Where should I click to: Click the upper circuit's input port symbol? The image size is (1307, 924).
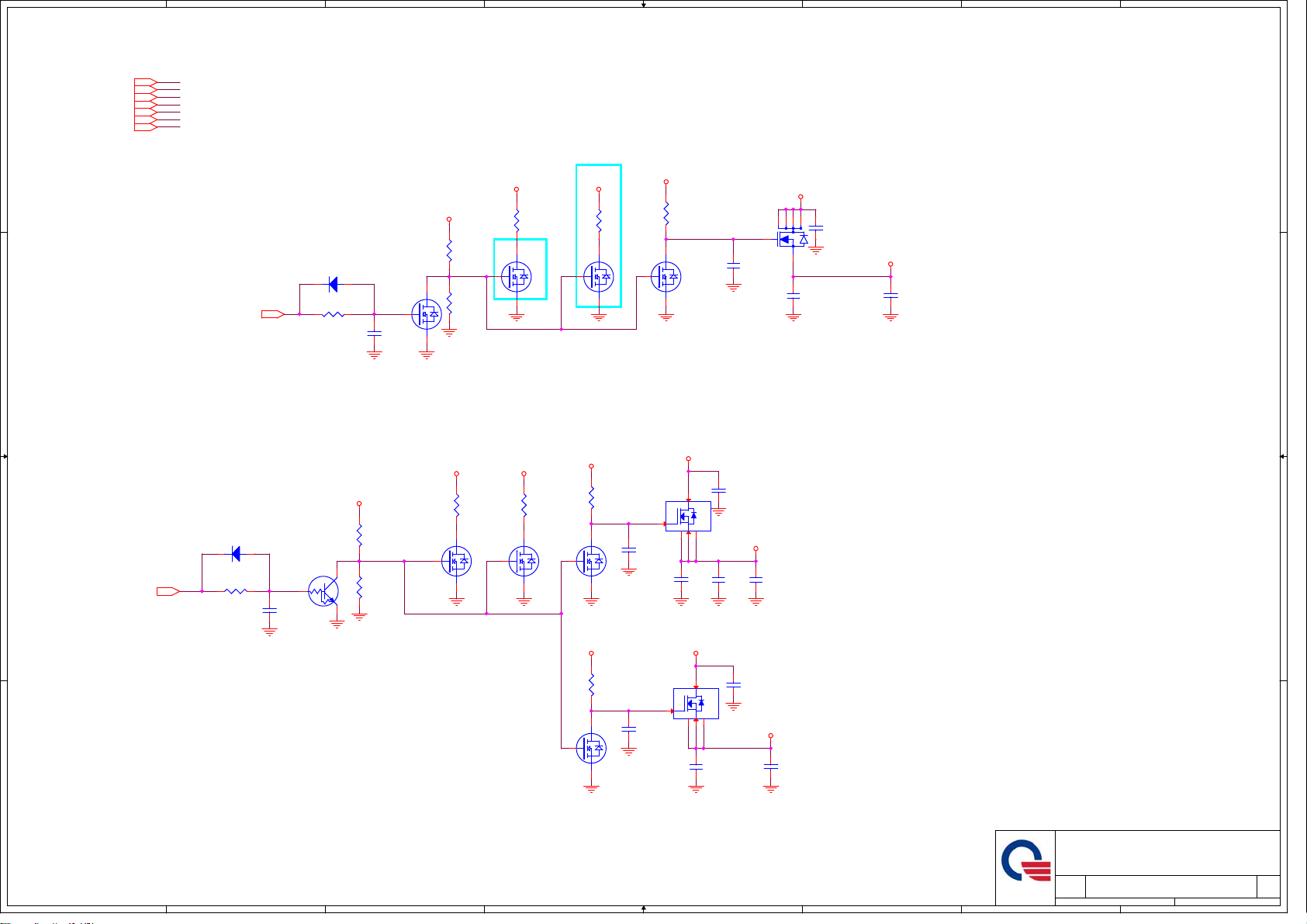(273, 314)
